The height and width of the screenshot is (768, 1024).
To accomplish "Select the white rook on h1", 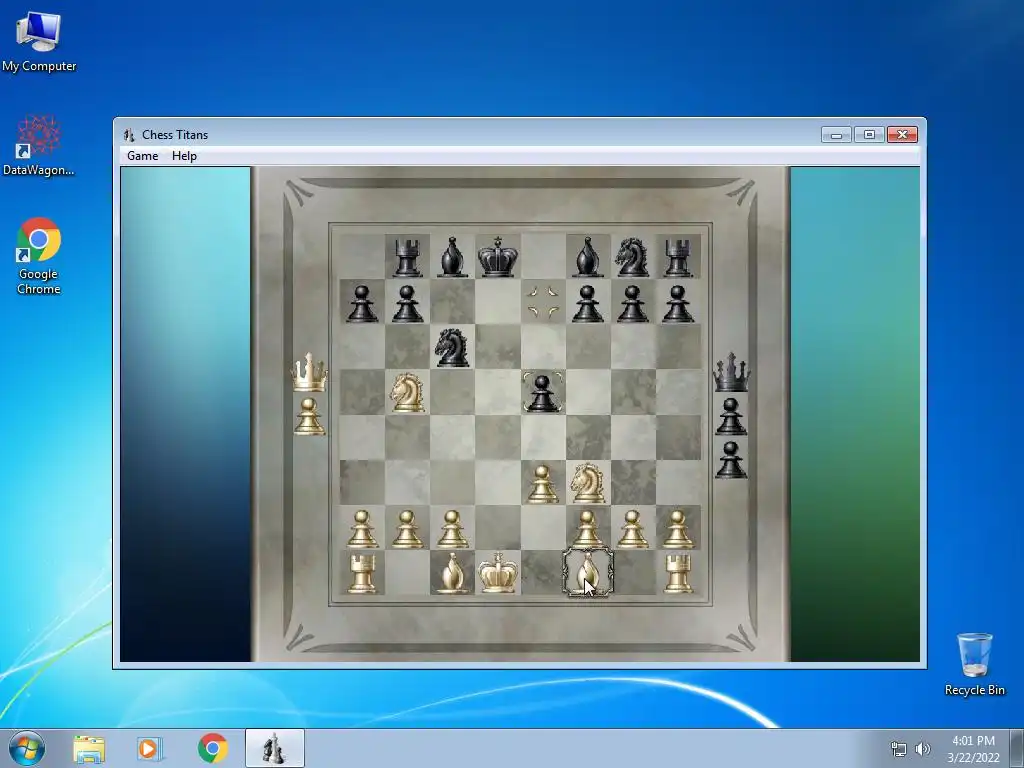I will pyautogui.click(x=678, y=572).
